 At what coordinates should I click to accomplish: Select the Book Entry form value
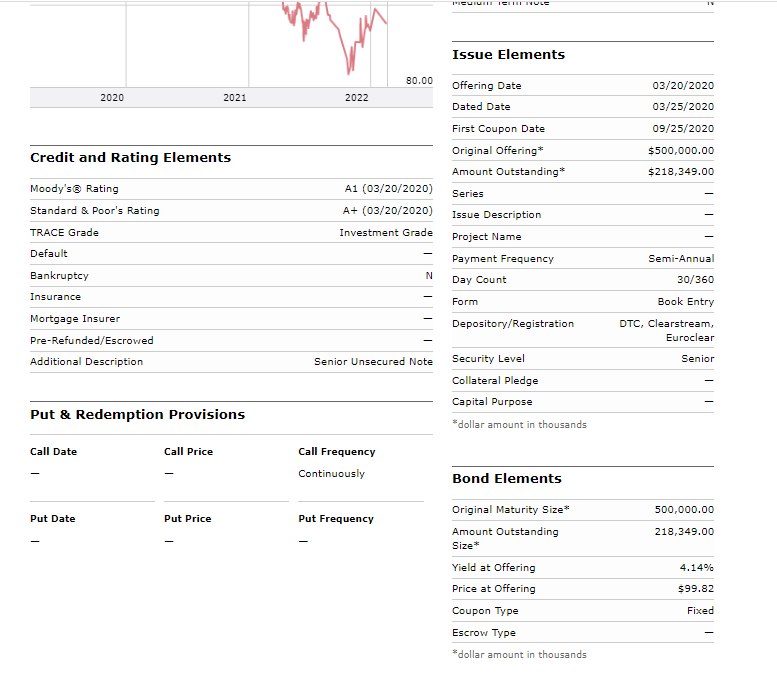click(686, 302)
